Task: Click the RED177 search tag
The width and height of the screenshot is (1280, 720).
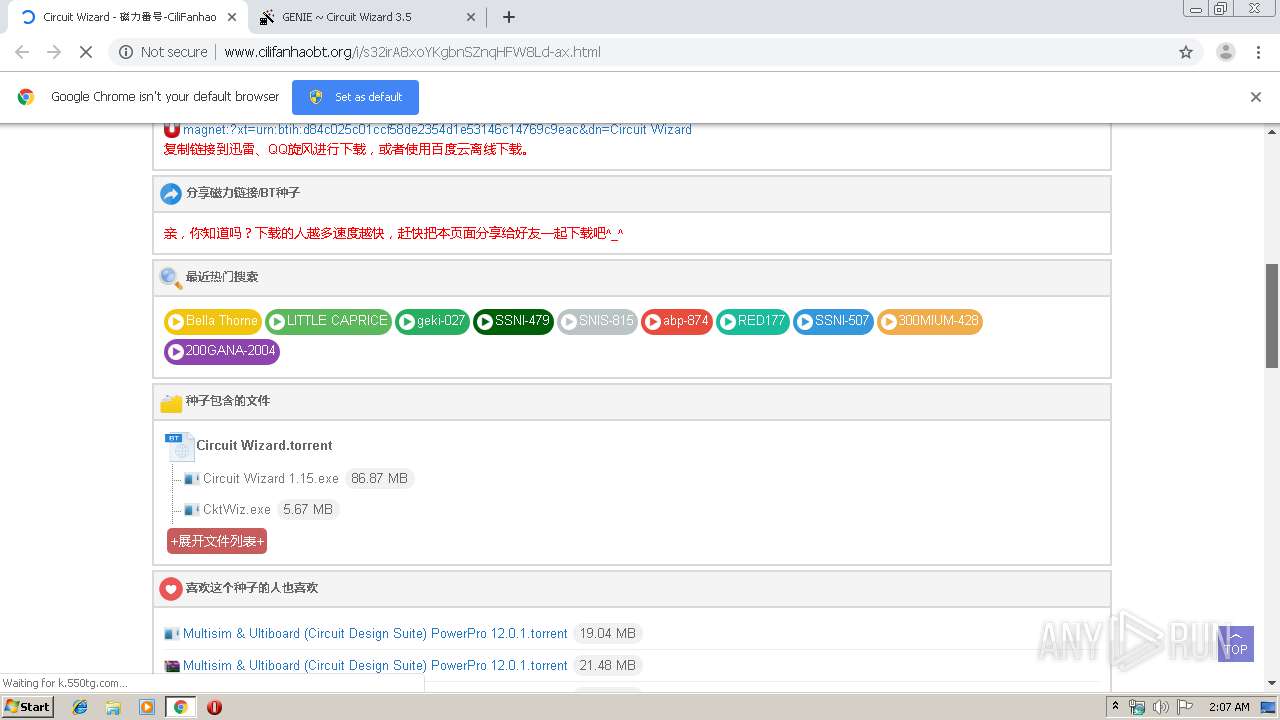Action: tap(753, 321)
